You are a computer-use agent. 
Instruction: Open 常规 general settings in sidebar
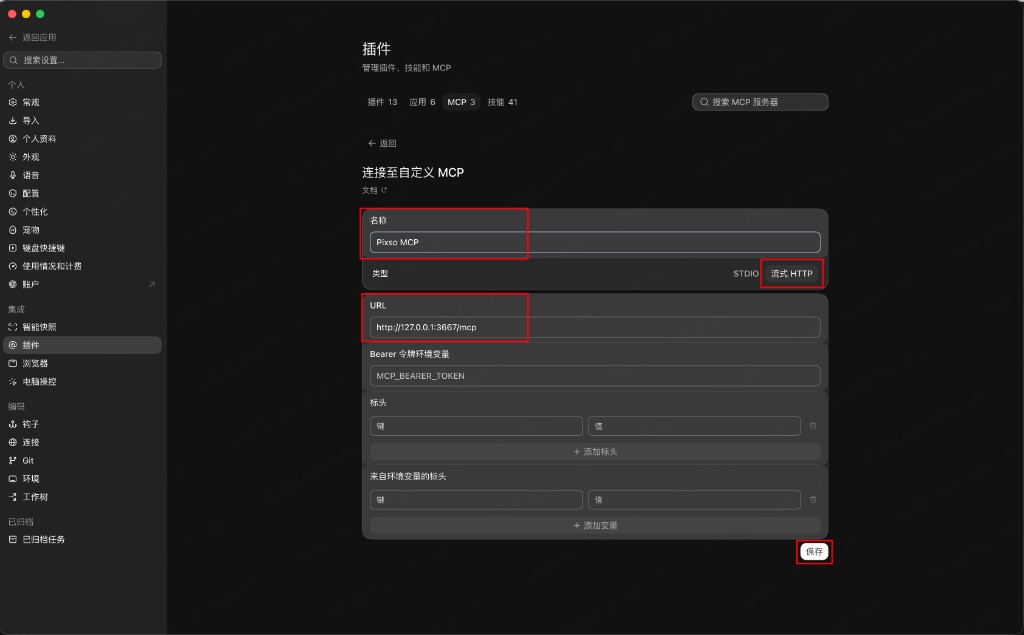[x=82, y=102]
